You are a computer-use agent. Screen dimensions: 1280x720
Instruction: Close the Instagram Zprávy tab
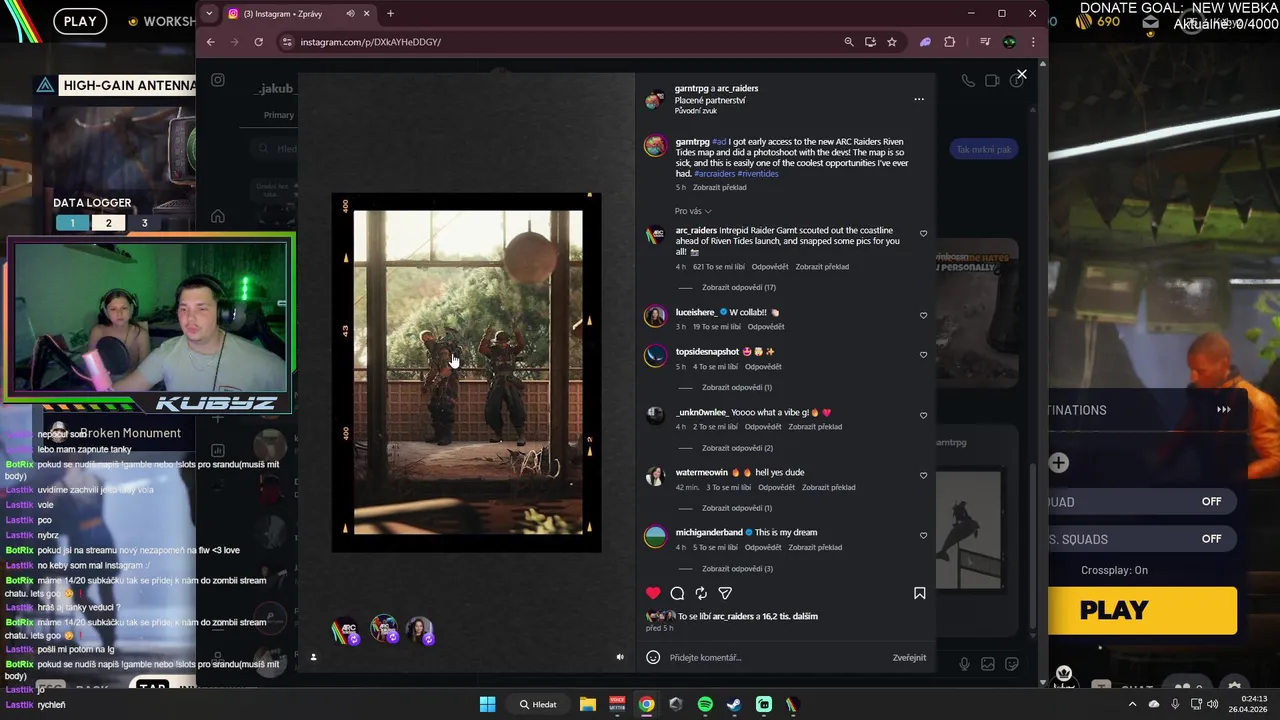pos(366,13)
